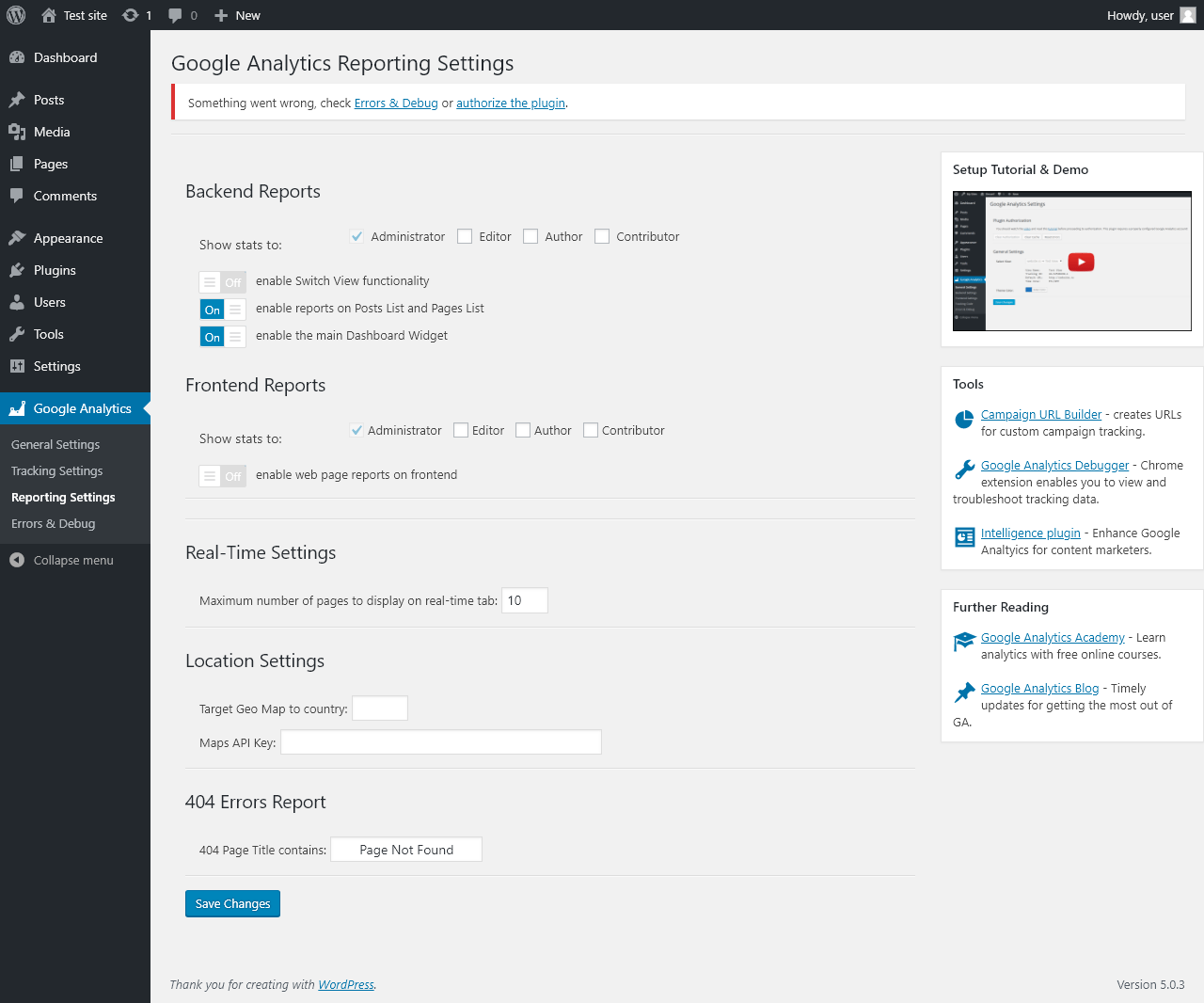Click the Save Changes button
The image size is (1204, 1003).
[232, 903]
